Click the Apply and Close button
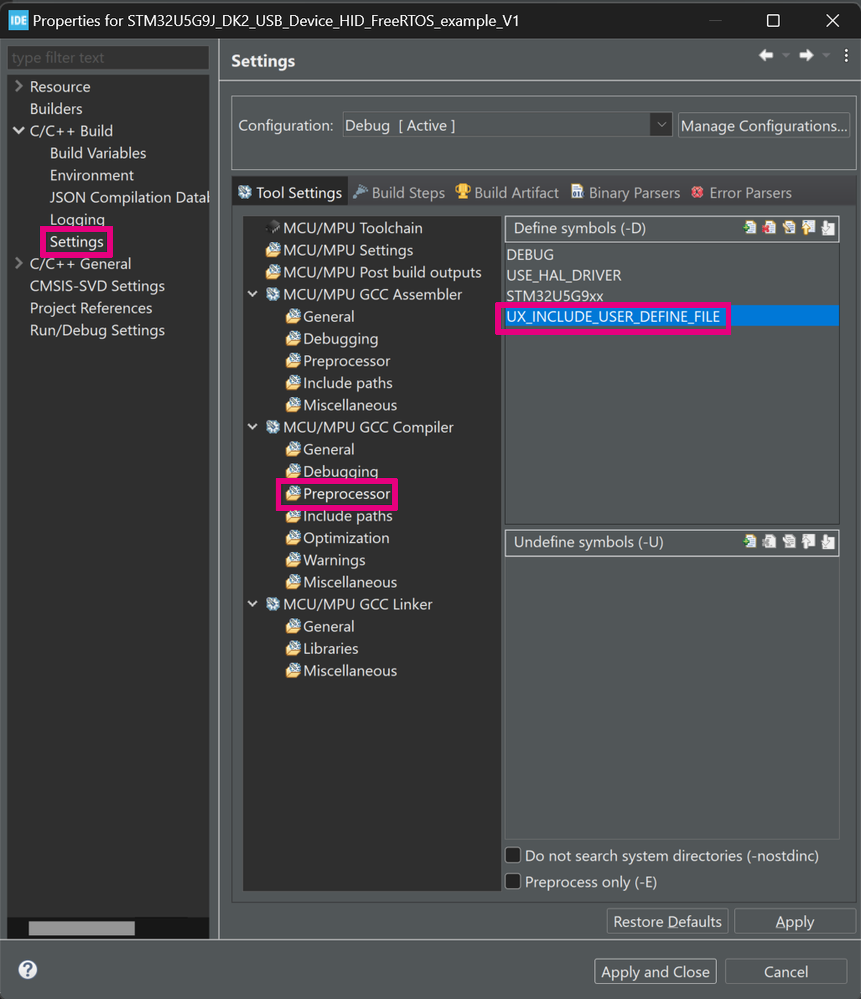Screen dimensions: 861x999 click(655, 972)
